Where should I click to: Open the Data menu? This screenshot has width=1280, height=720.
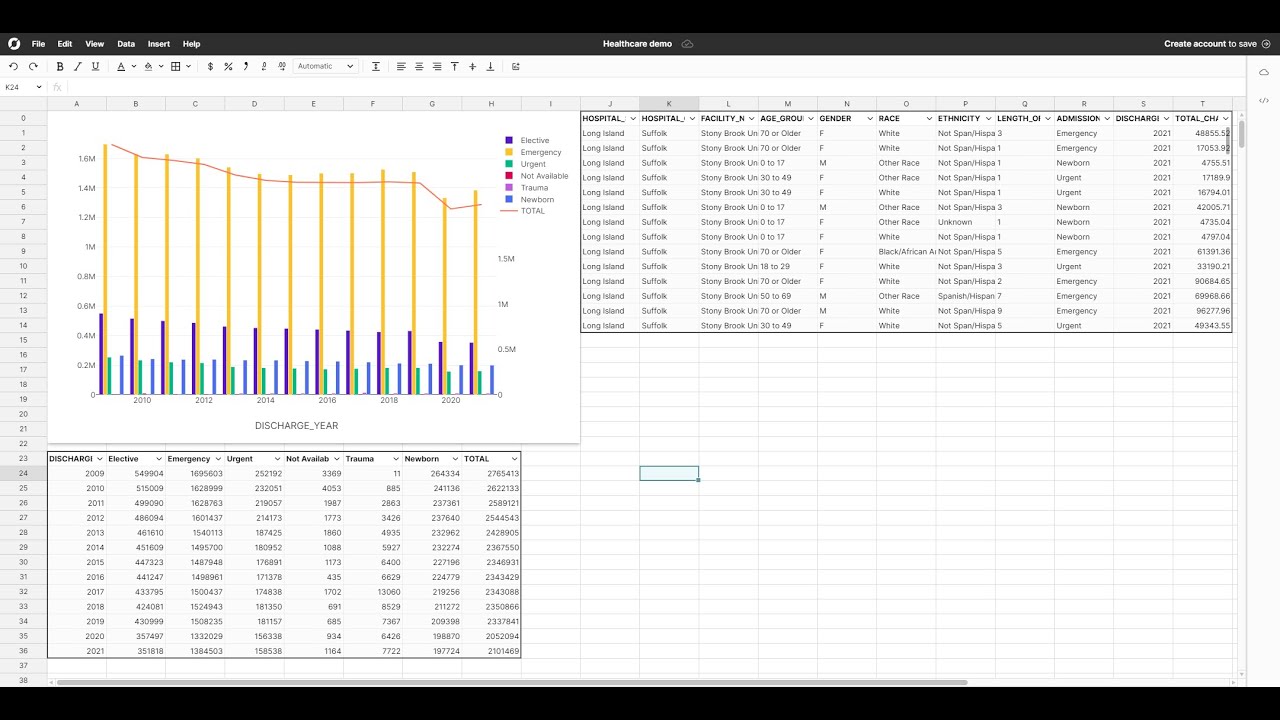pyautogui.click(x=126, y=44)
